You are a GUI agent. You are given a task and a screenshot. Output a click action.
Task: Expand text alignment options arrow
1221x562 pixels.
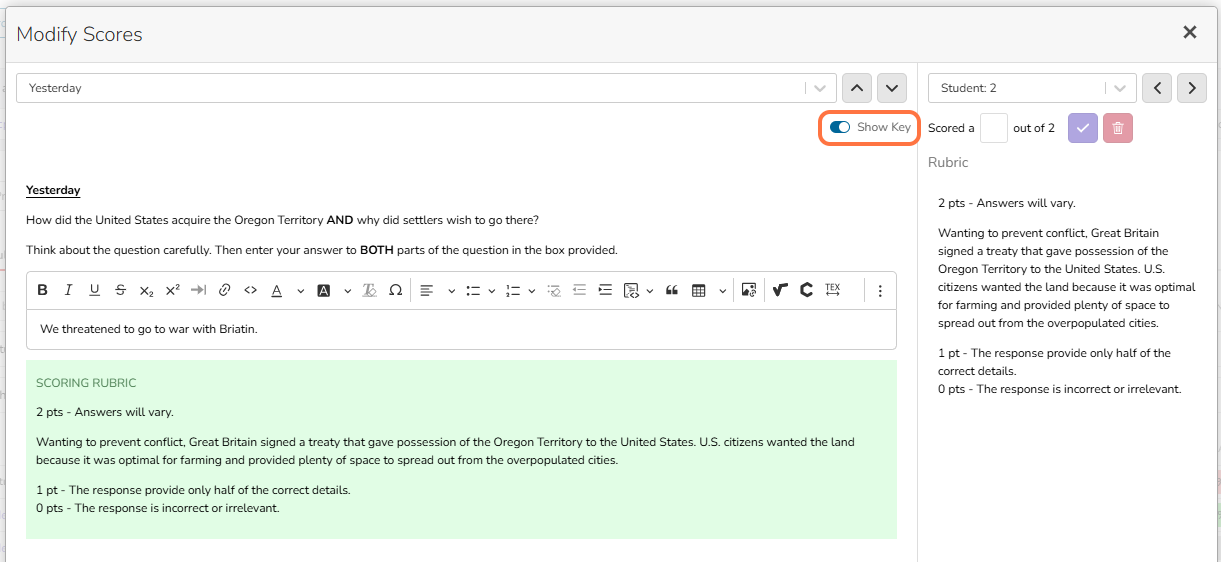pyautogui.click(x=451, y=291)
